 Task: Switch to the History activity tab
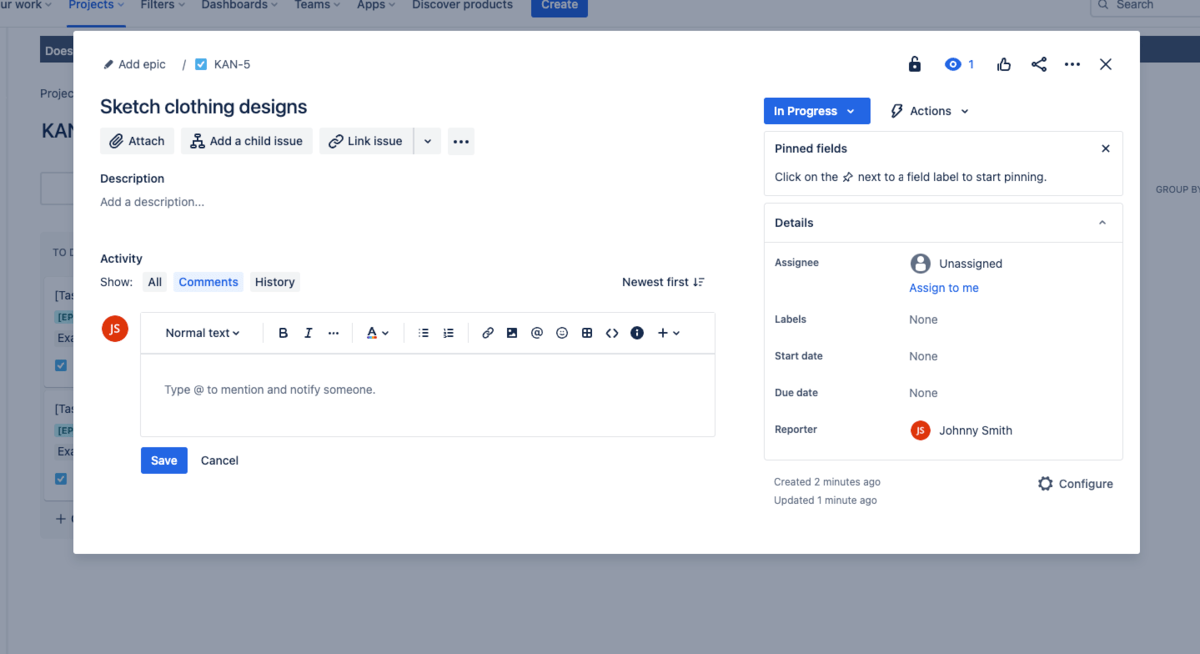click(274, 282)
